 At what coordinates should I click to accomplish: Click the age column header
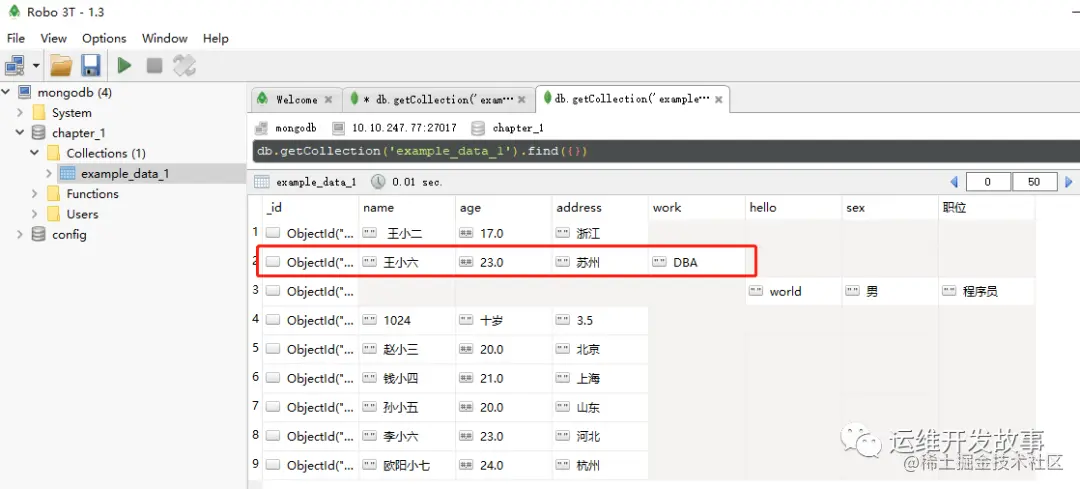503,207
